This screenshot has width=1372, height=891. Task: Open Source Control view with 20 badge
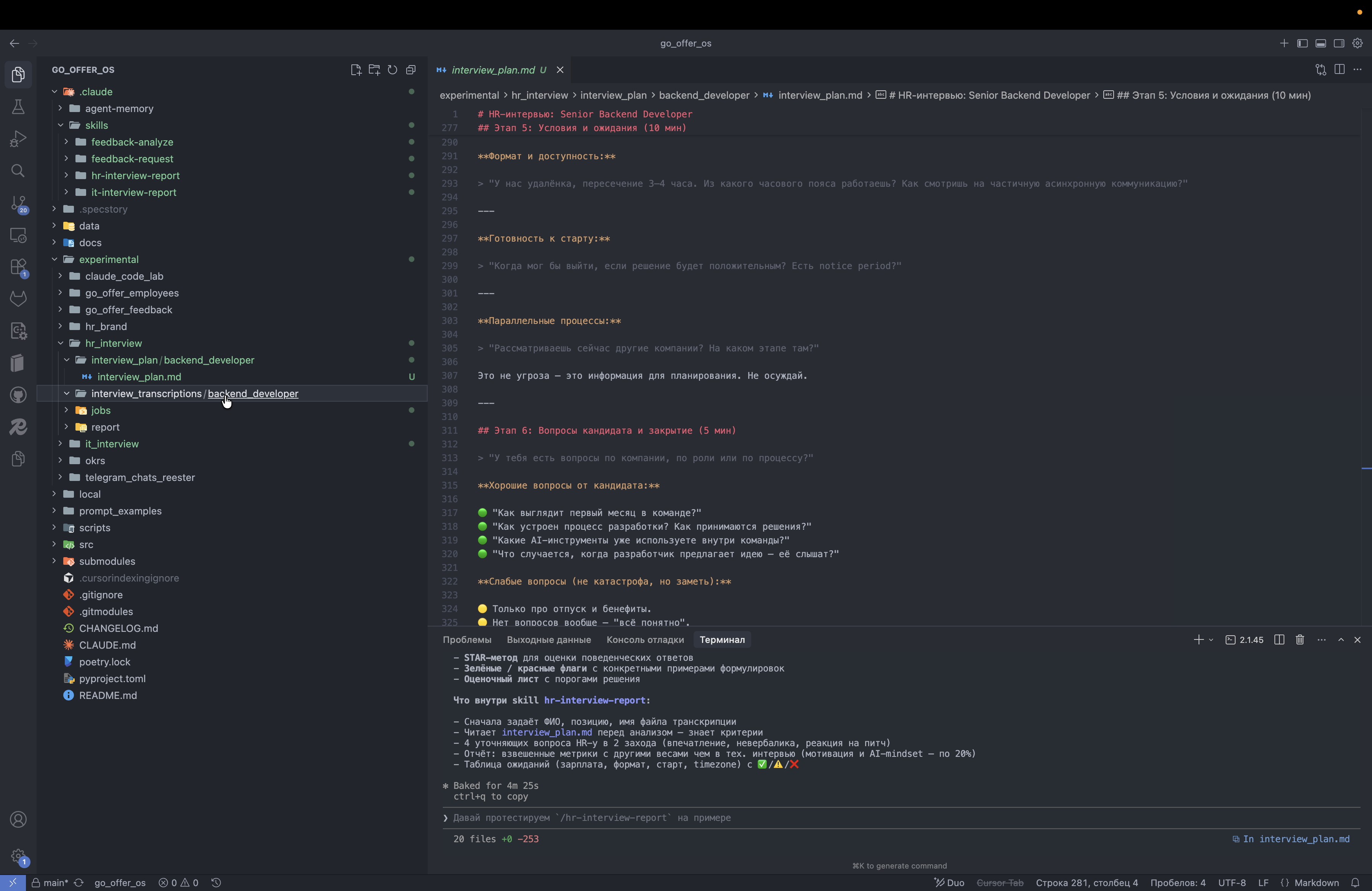(x=18, y=204)
